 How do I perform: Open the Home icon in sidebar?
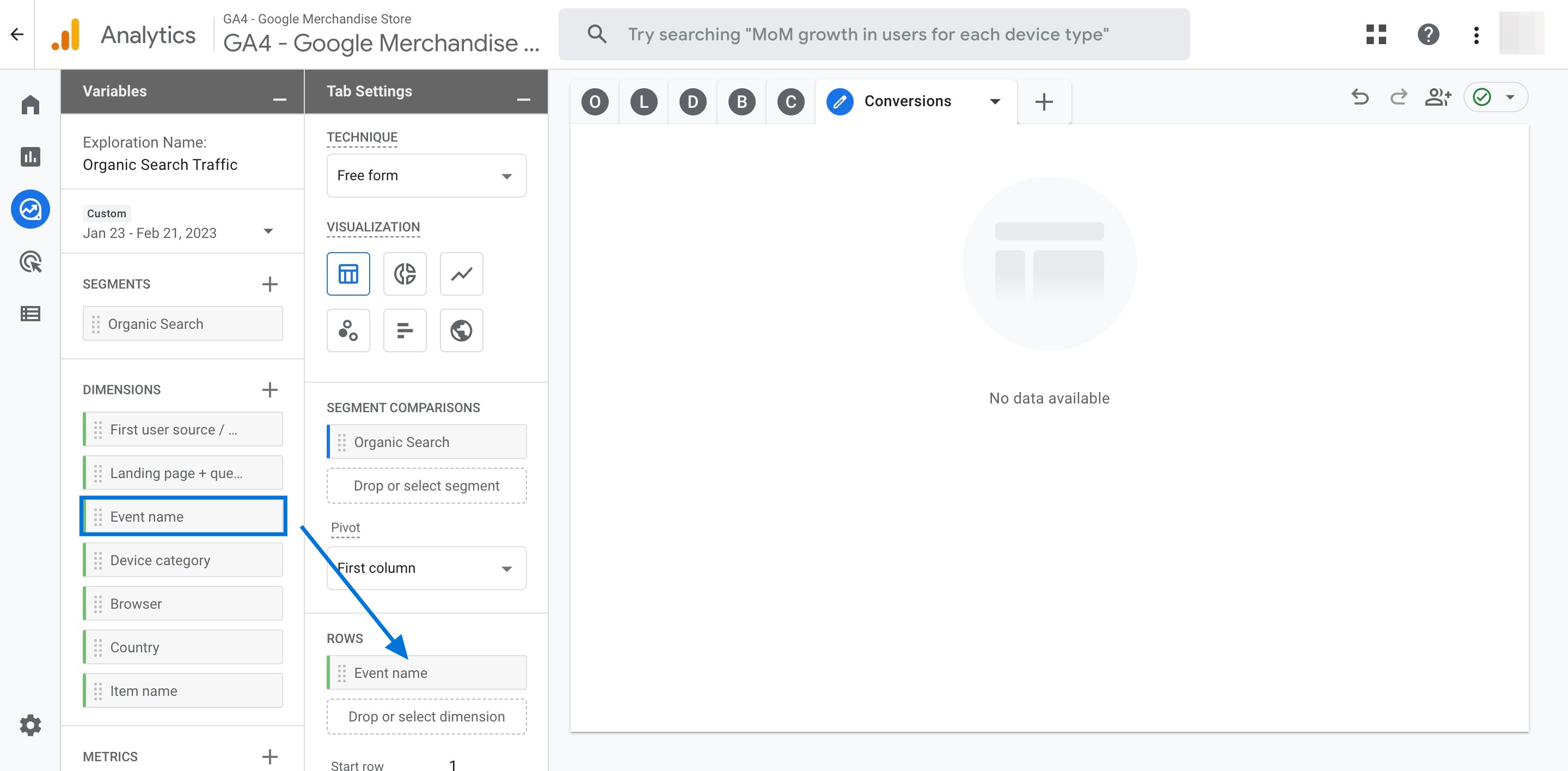(30, 105)
